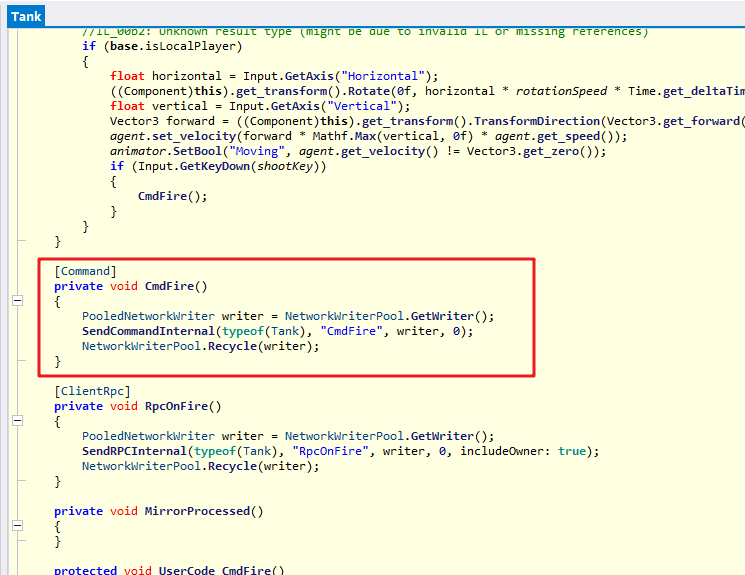Click the [ClientRpc] attribute text

pos(92,391)
